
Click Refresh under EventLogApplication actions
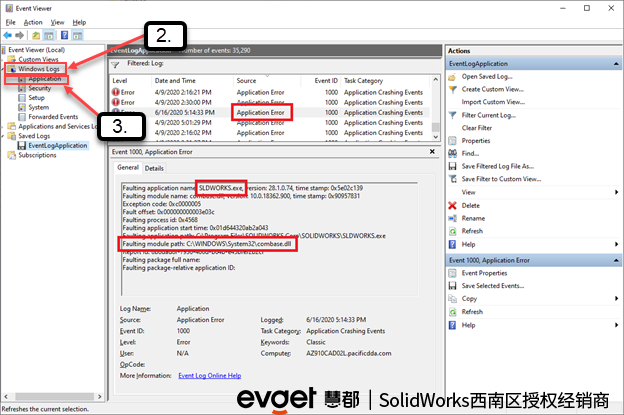[472, 231]
